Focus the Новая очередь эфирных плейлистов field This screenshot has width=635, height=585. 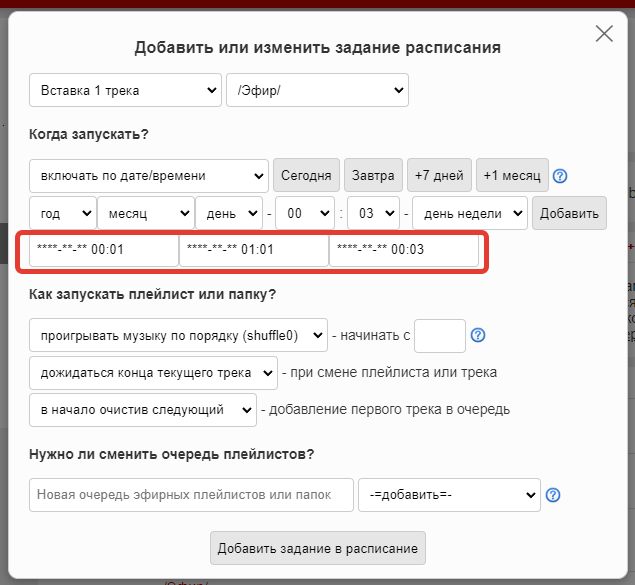191,495
